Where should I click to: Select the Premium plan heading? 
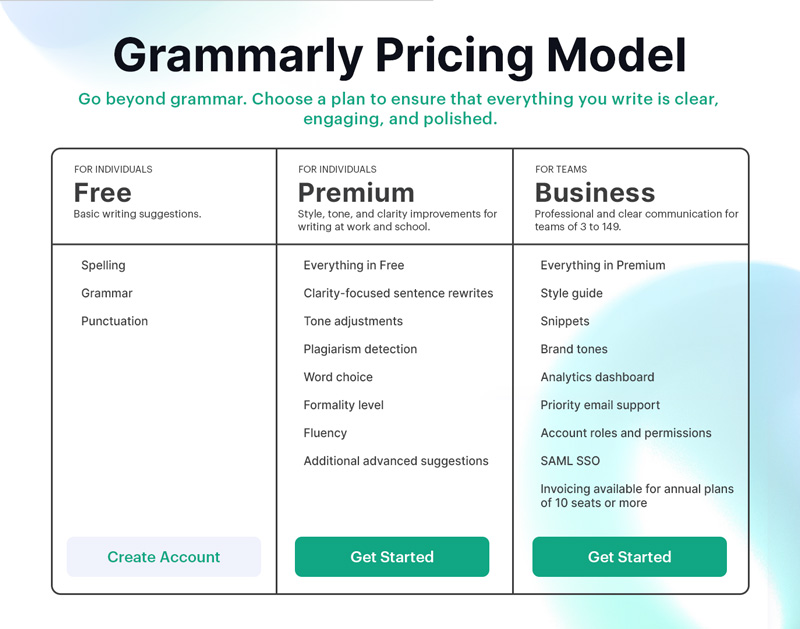(356, 193)
